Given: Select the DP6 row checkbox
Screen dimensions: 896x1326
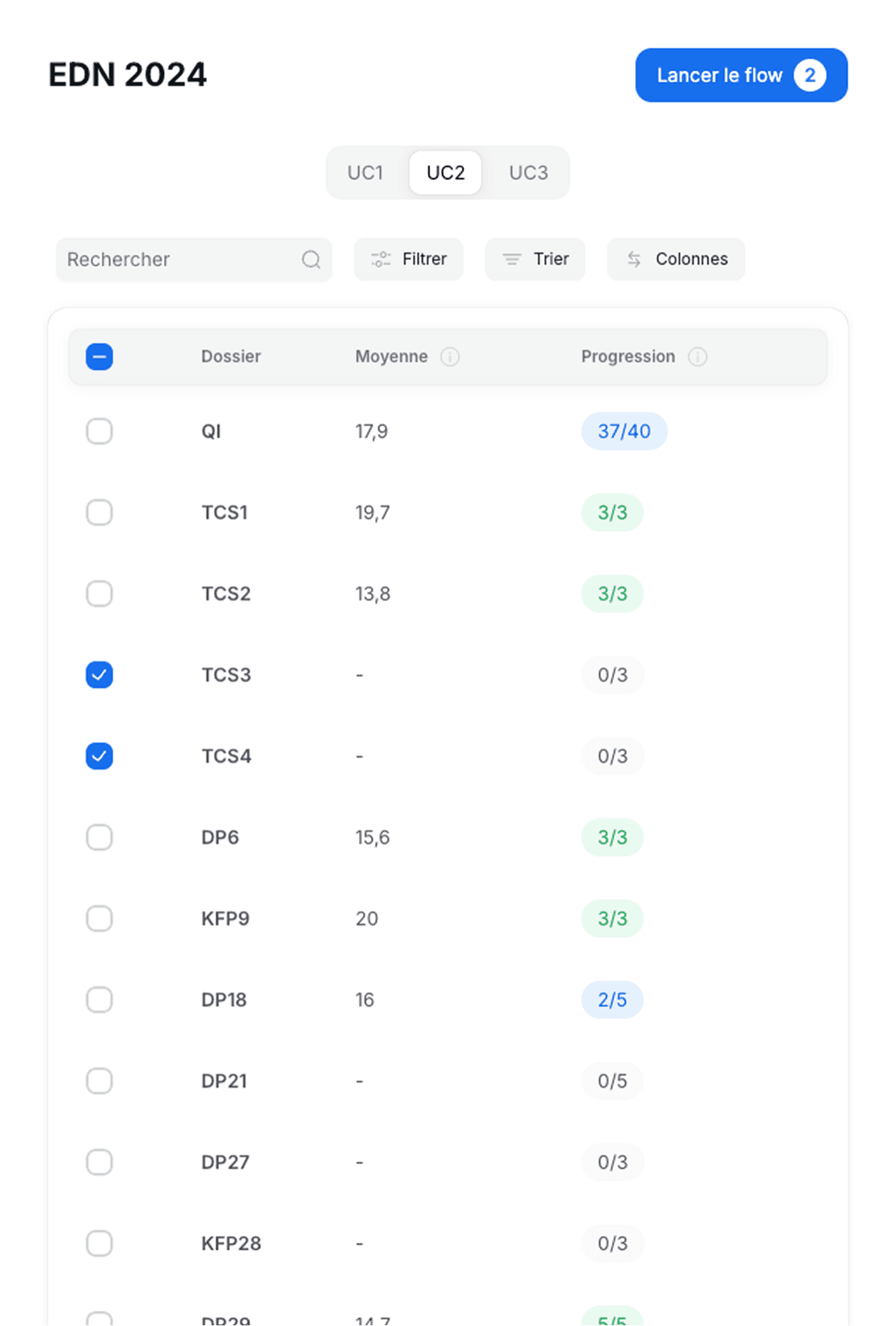Looking at the screenshot, I should click(x=99, y=837).
